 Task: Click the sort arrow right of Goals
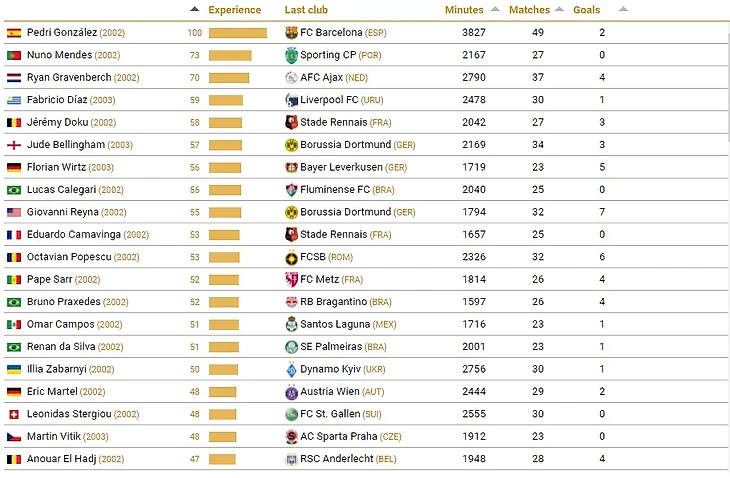coord(623,10)
